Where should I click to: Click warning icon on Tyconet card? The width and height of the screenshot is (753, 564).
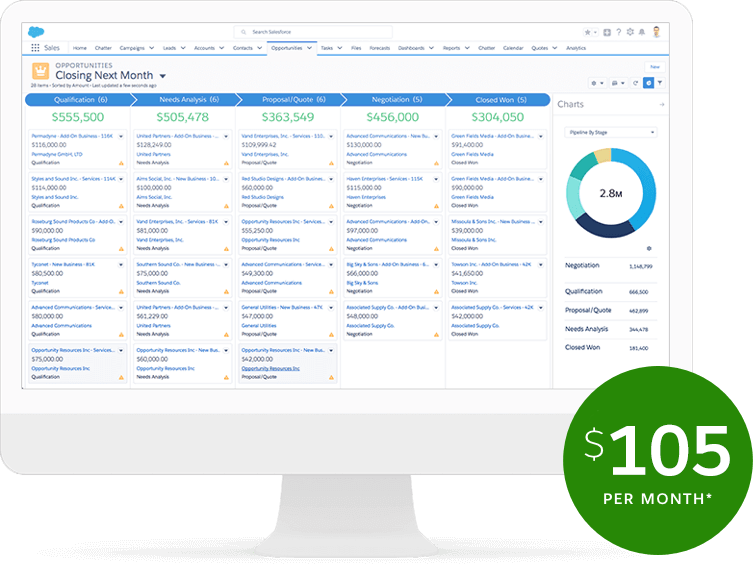121,292
